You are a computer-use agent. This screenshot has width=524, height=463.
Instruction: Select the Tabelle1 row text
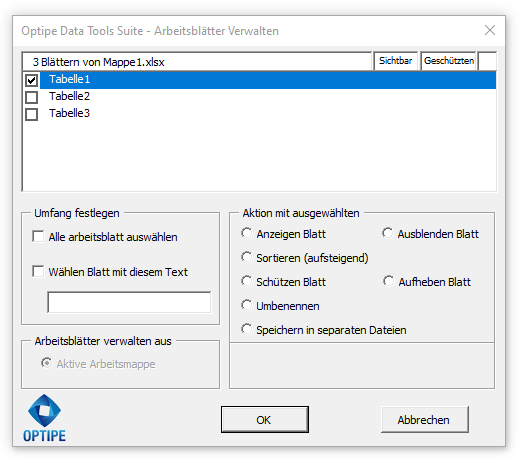[x=70, y=80]
